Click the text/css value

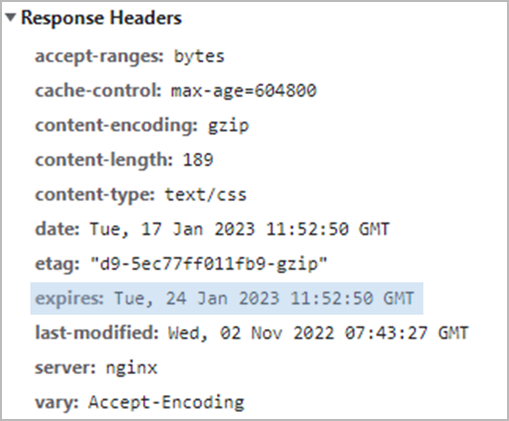206,195
